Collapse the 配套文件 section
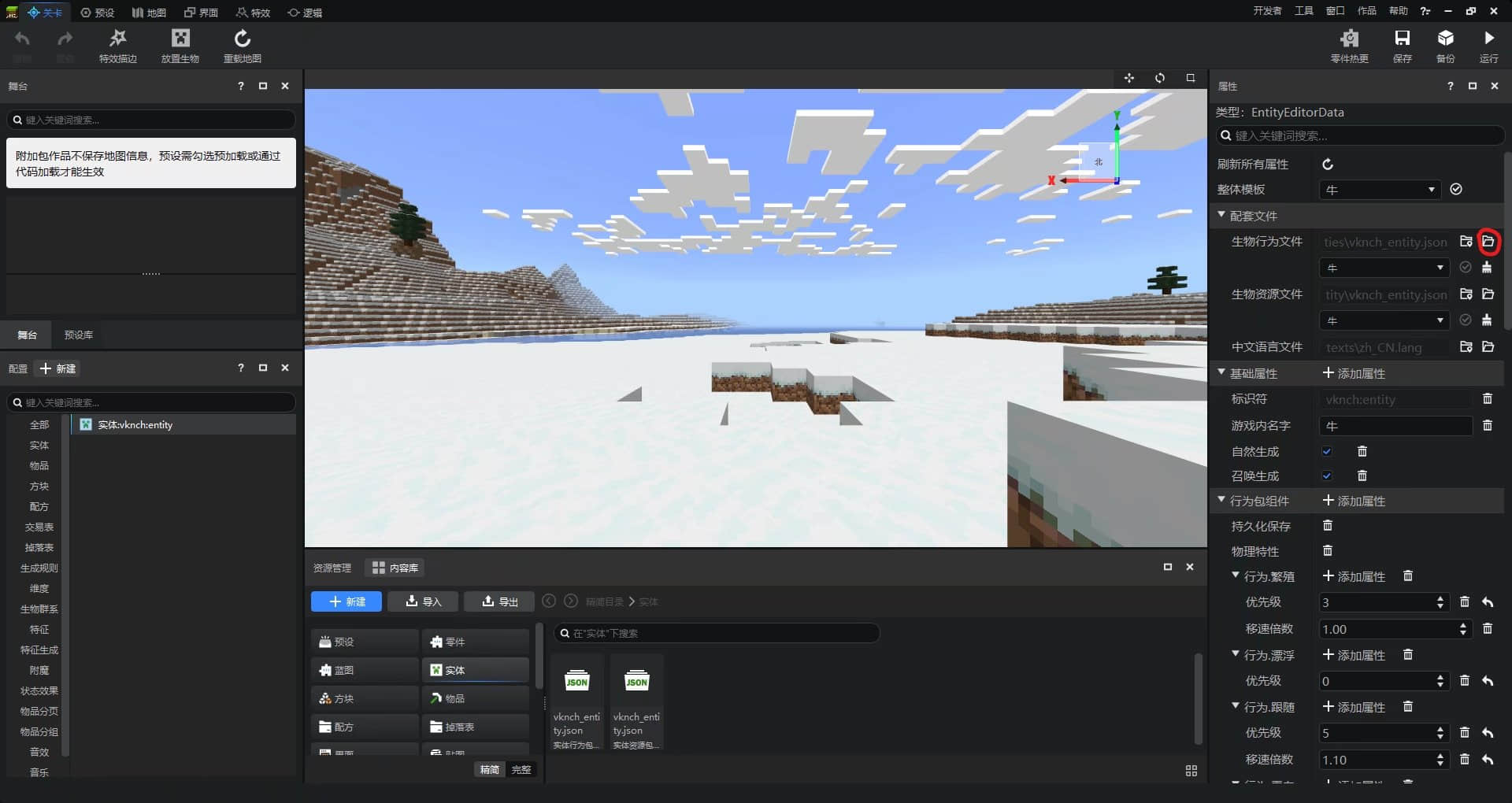This screenshot has width=1512, height=803. tap(1222, 214)
